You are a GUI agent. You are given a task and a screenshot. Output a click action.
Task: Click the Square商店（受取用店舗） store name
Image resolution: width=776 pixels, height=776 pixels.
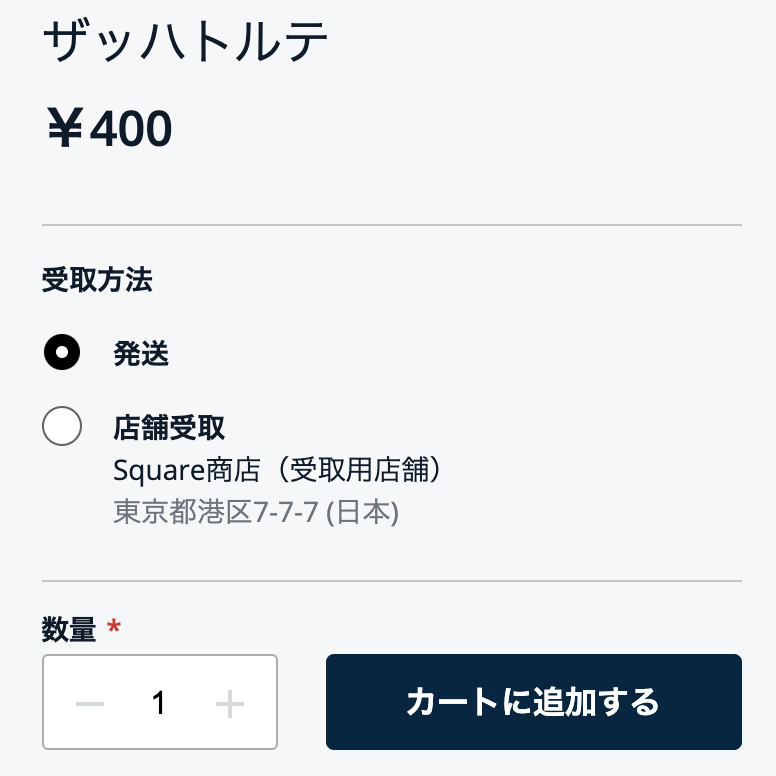click(277, 470)
